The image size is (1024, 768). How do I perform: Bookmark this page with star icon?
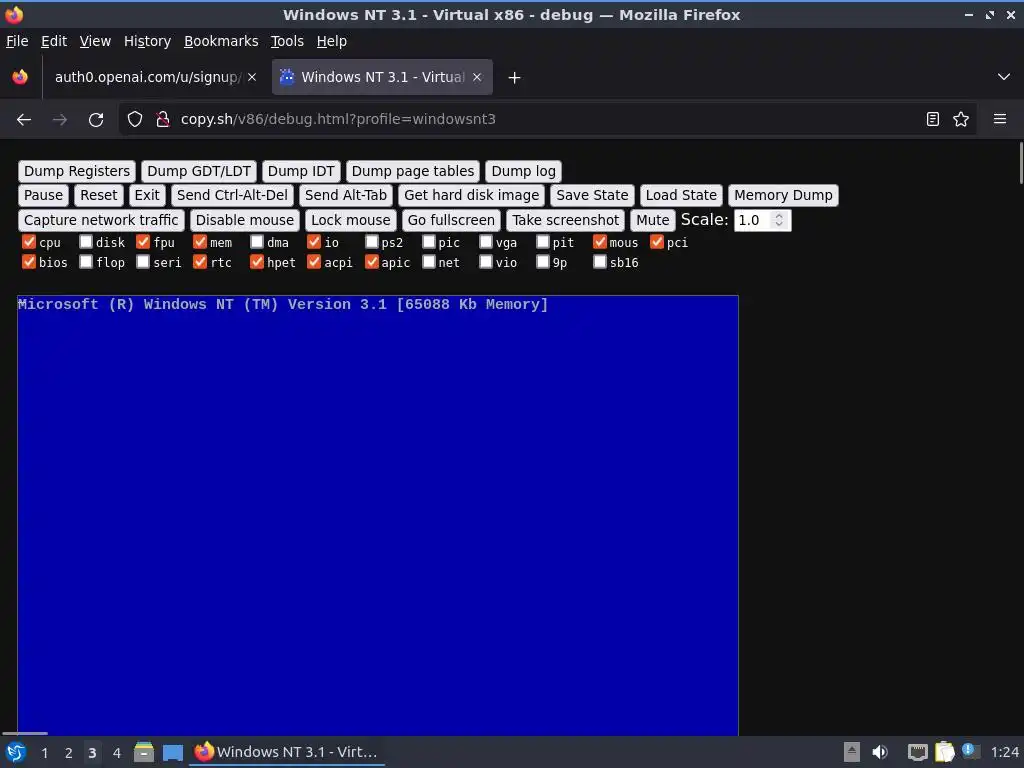pos(961,120)
